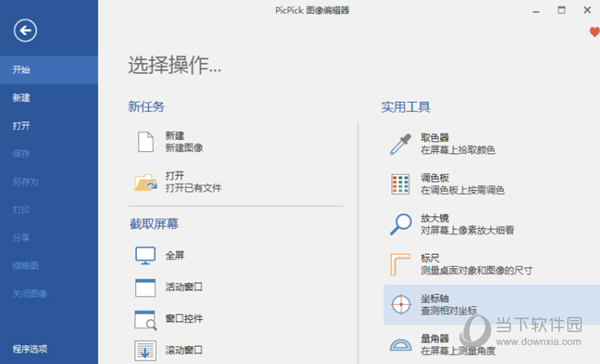Start 窗口控件 capture
This screenshot has height=364, width=600.
pos(184,318)
